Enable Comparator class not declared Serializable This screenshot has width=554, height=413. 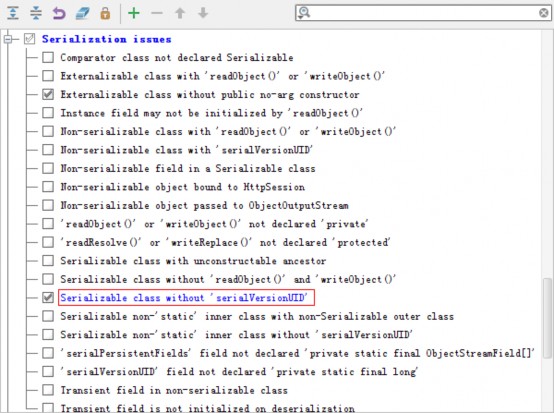48,57
